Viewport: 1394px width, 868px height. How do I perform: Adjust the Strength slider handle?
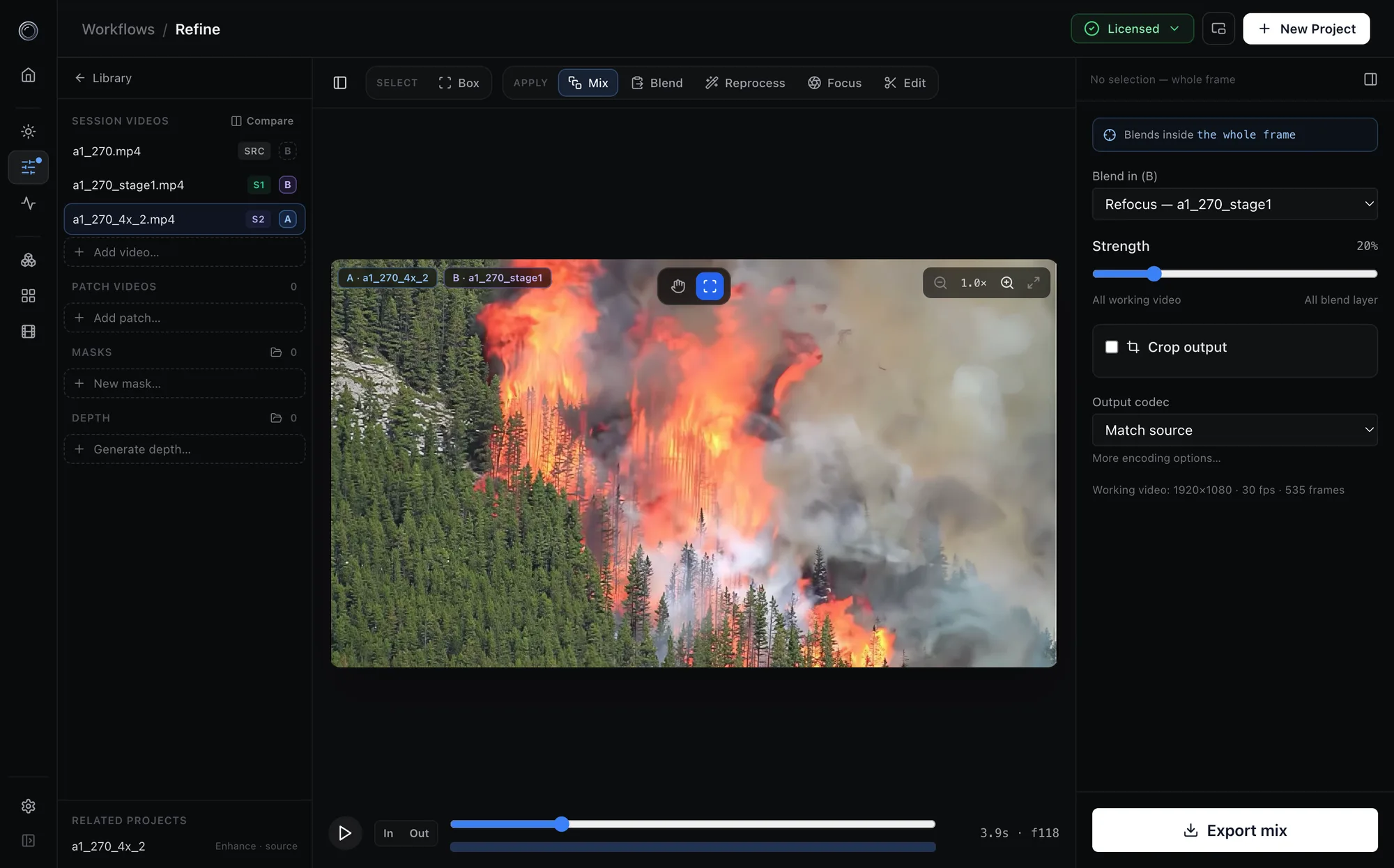pos(1154,274)
